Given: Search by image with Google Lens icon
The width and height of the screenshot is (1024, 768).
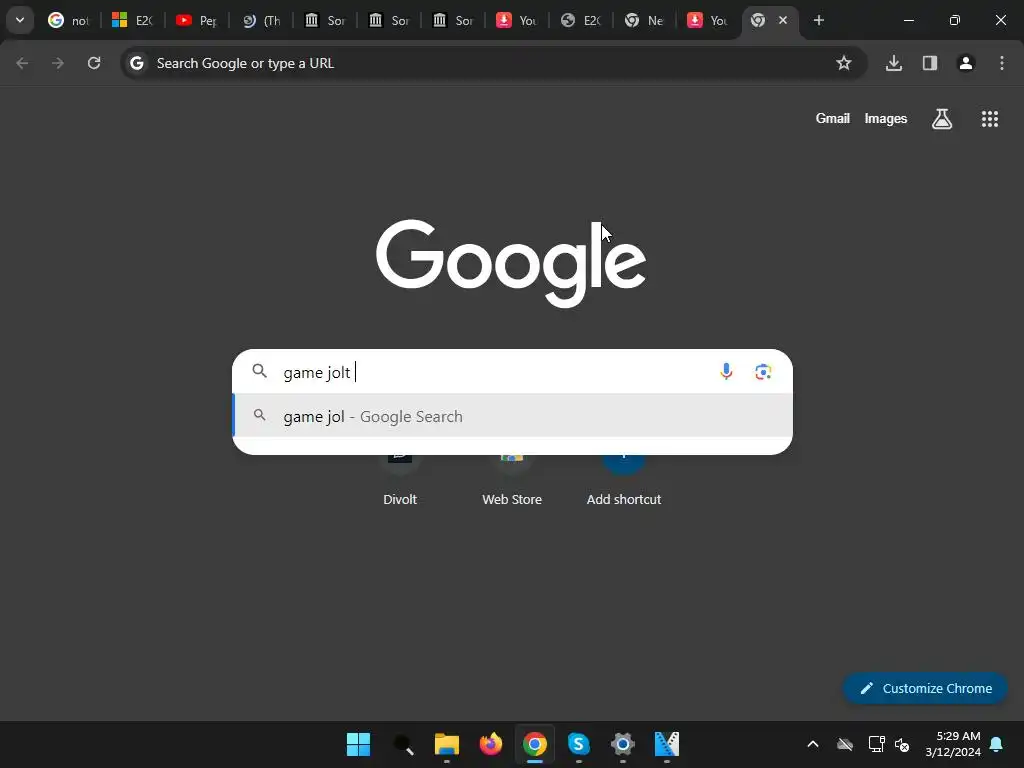Looking at the screenshot, I should pyautogui.click(x=763, y=372).
